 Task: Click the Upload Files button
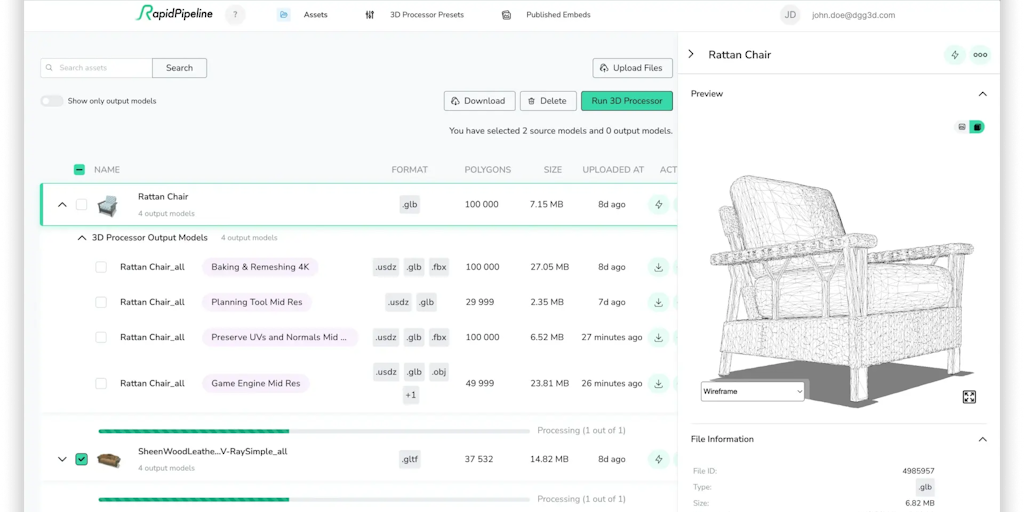(630, 68)
